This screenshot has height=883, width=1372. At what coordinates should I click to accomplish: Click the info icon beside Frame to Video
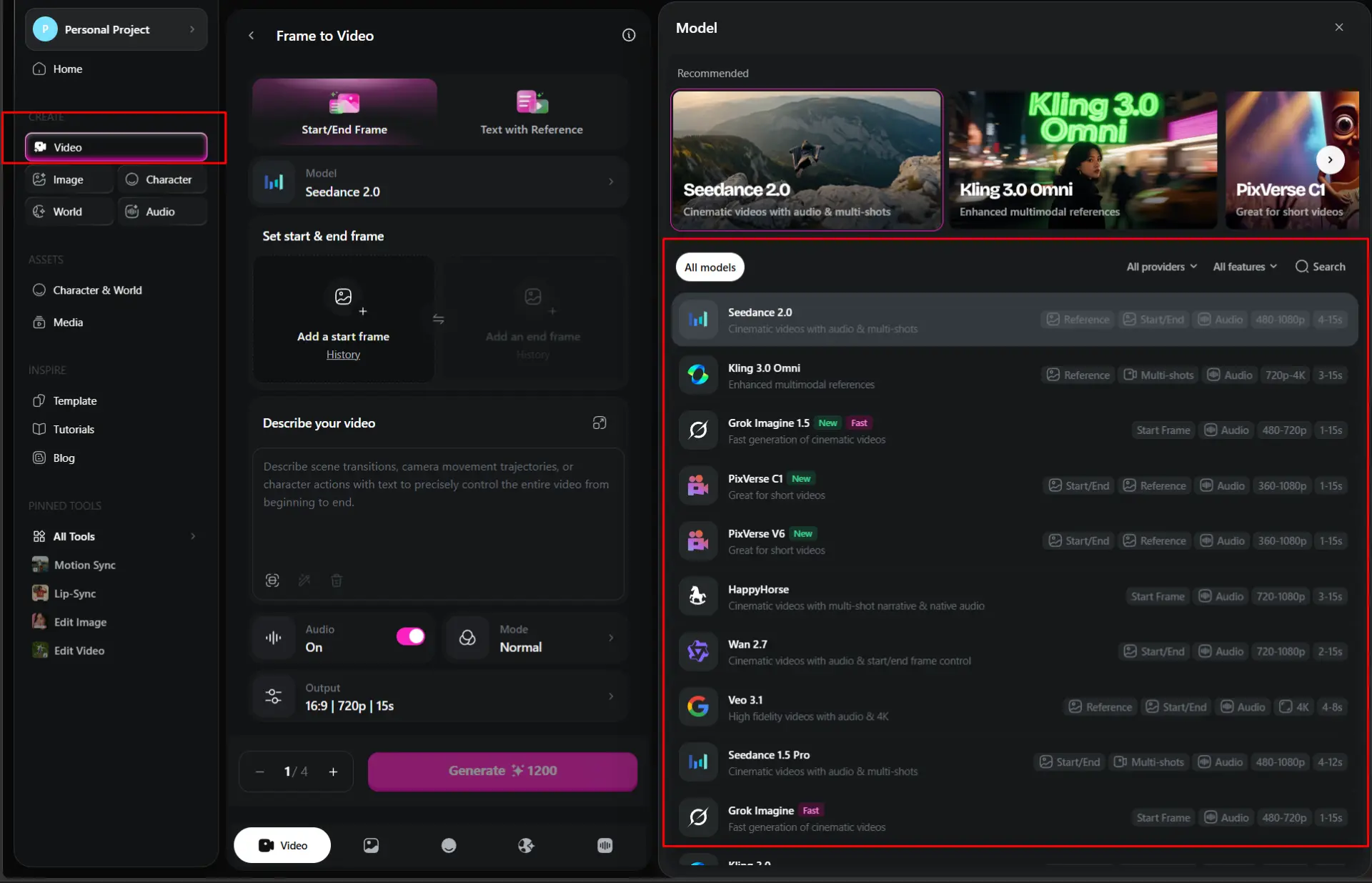point(629,35)
